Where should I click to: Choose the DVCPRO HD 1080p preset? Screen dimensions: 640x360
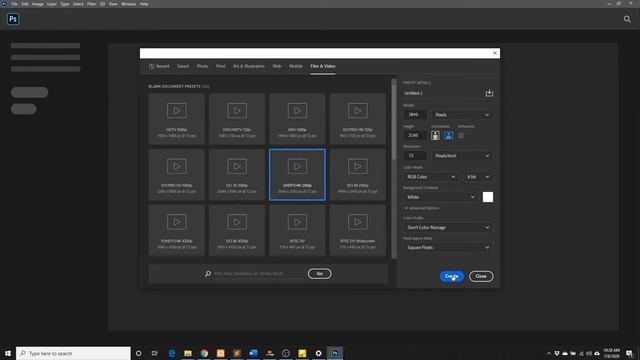[x=176, y=175]
